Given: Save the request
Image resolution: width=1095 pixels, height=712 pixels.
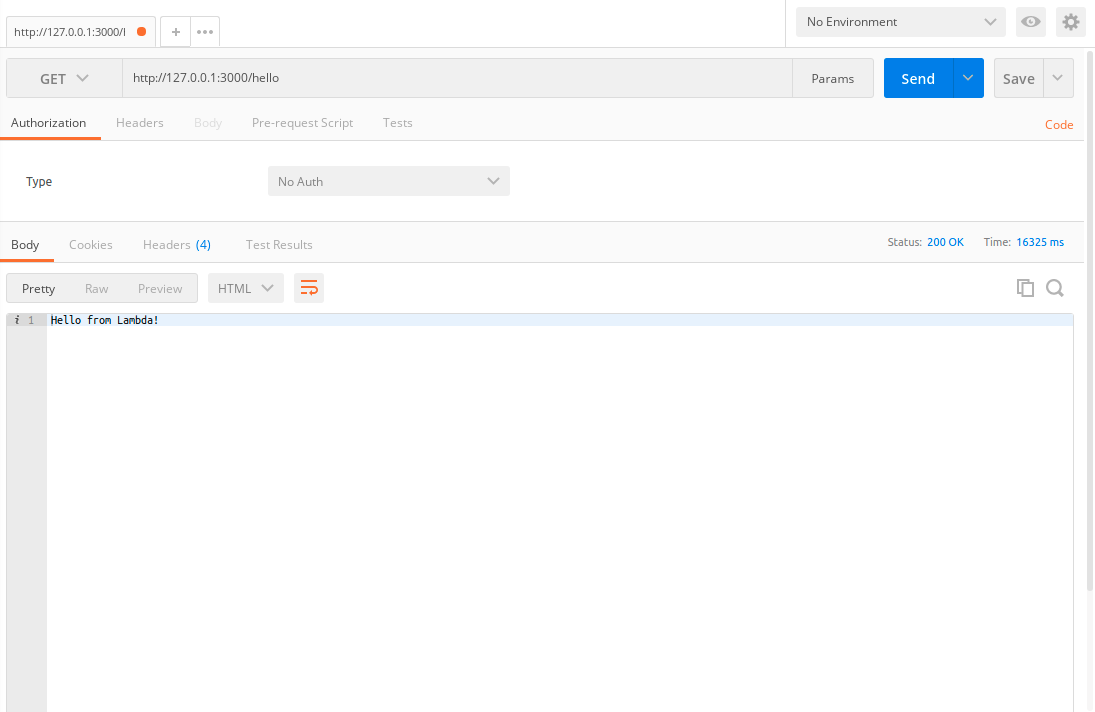Looking at the screenshot, I should click(1019, 78).
